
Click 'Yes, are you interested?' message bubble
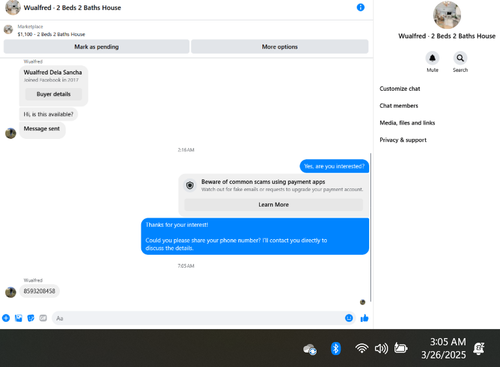(x=334, y=166)
